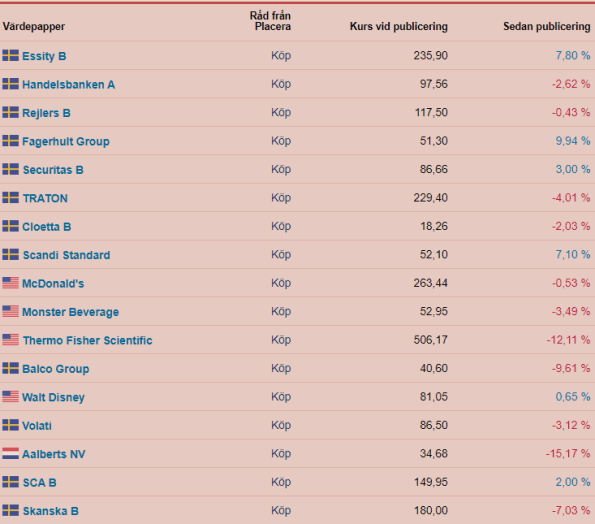Select the -2,62 % value for Handelsbanken A
Viewport: 595px width, 524px height.
571,84
